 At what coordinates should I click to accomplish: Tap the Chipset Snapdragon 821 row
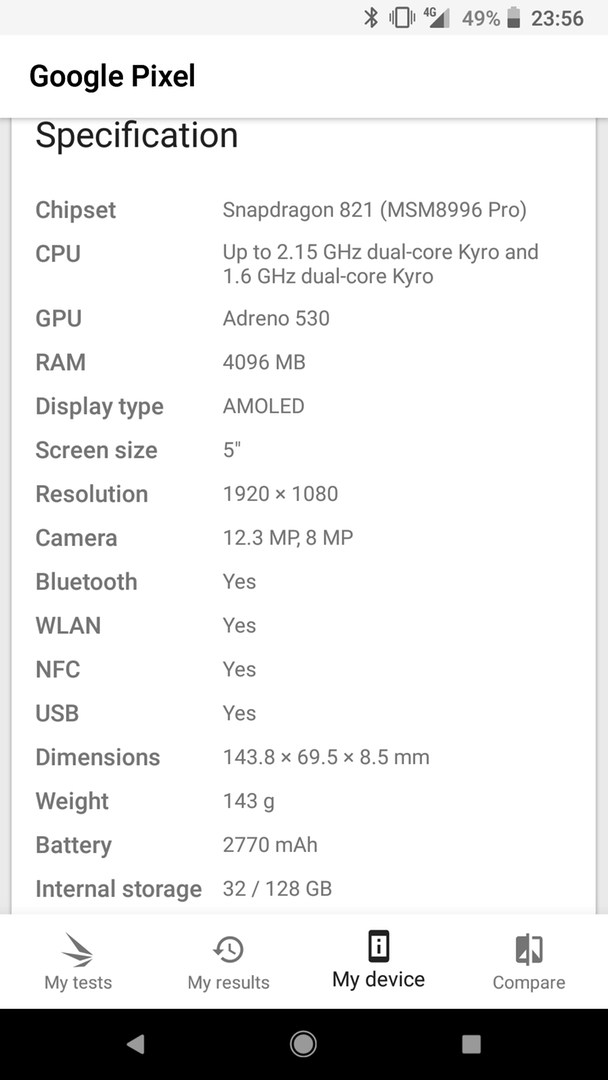coord(303,210)
